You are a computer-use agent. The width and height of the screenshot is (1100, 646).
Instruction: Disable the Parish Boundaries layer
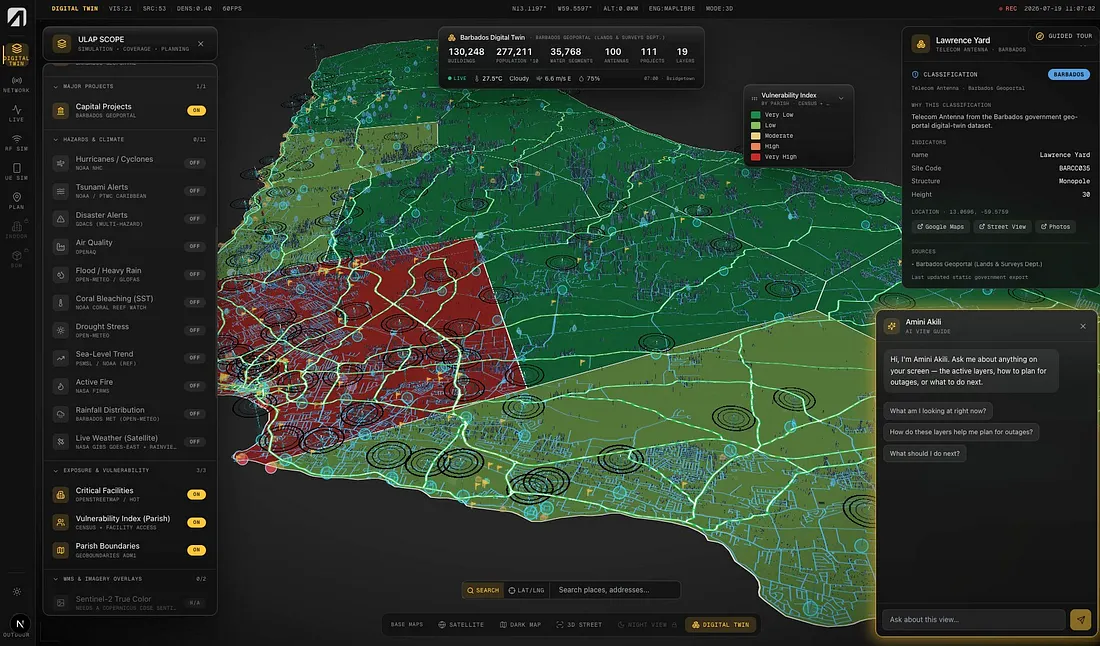pos(196,550)
